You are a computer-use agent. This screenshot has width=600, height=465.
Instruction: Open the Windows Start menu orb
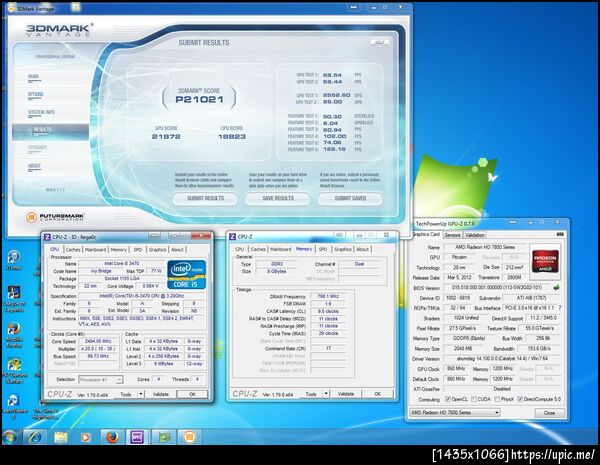(9, 437)
